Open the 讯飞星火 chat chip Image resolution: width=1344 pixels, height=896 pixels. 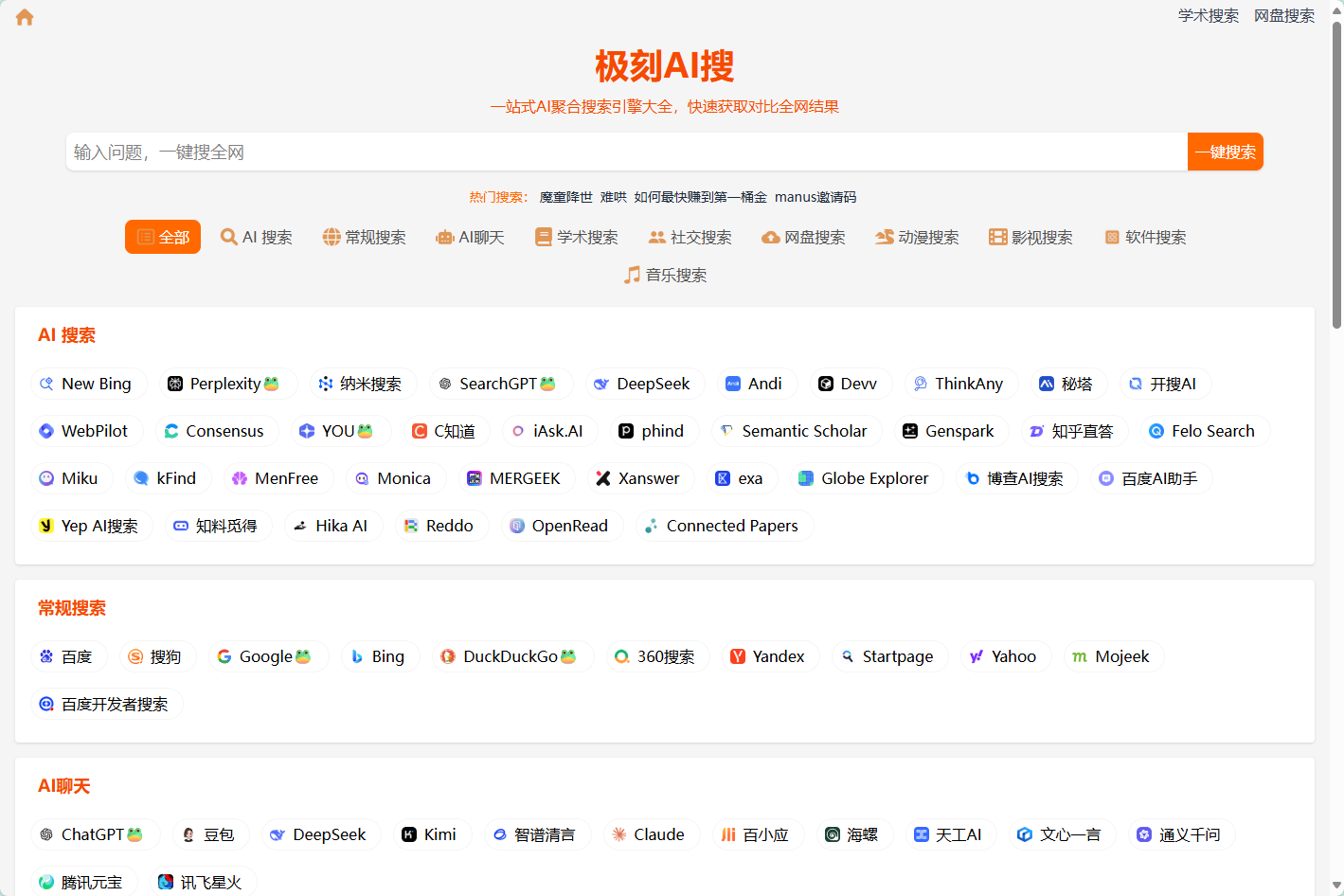tap(202, 882)
